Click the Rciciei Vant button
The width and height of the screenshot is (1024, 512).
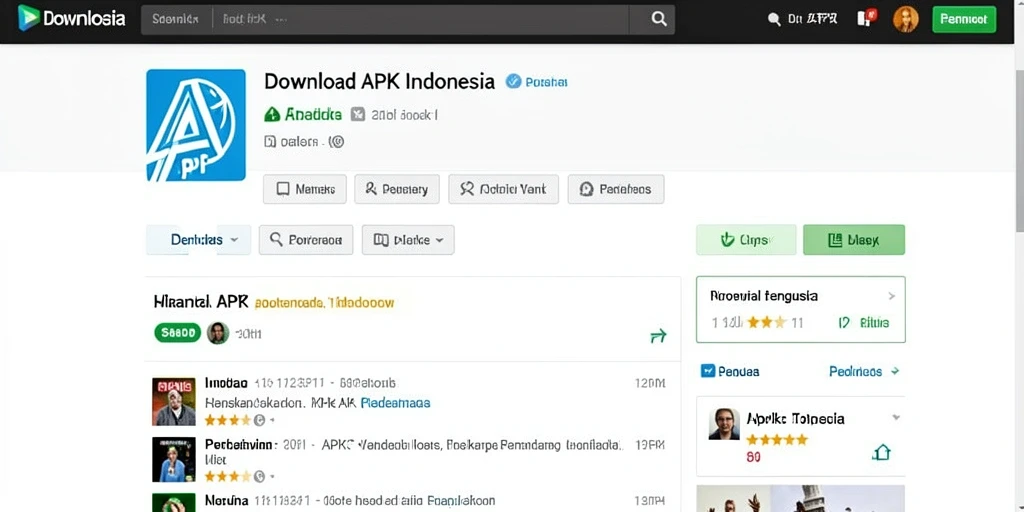(504, 189)
